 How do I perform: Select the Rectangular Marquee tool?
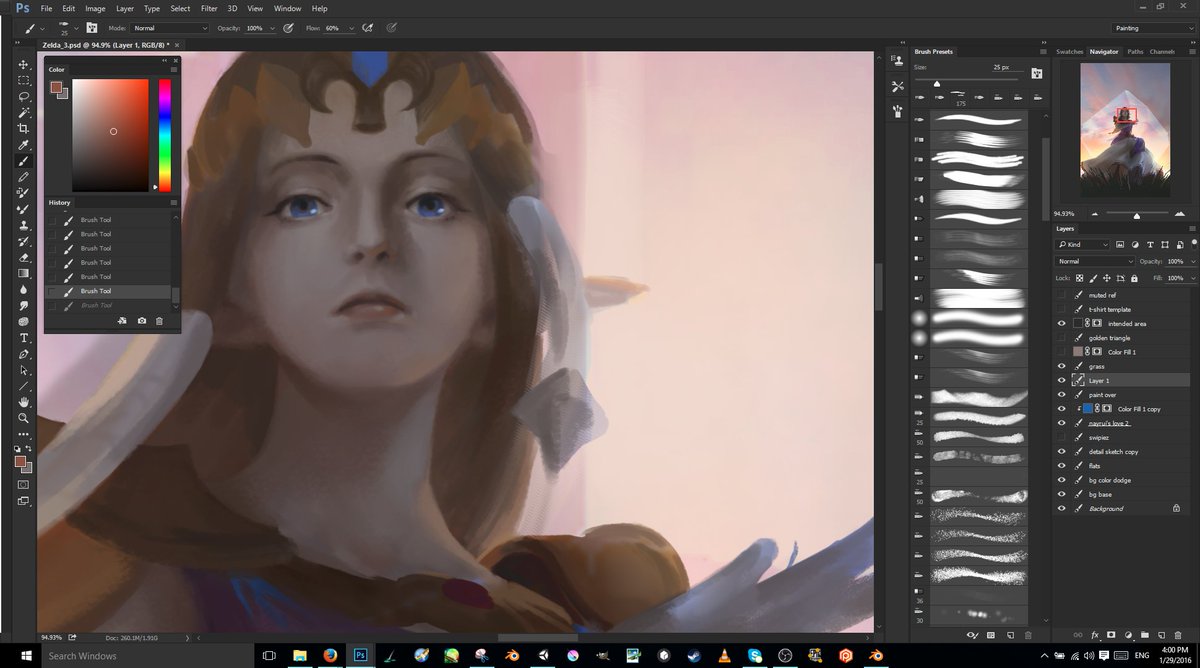click(x=23, y=81)
